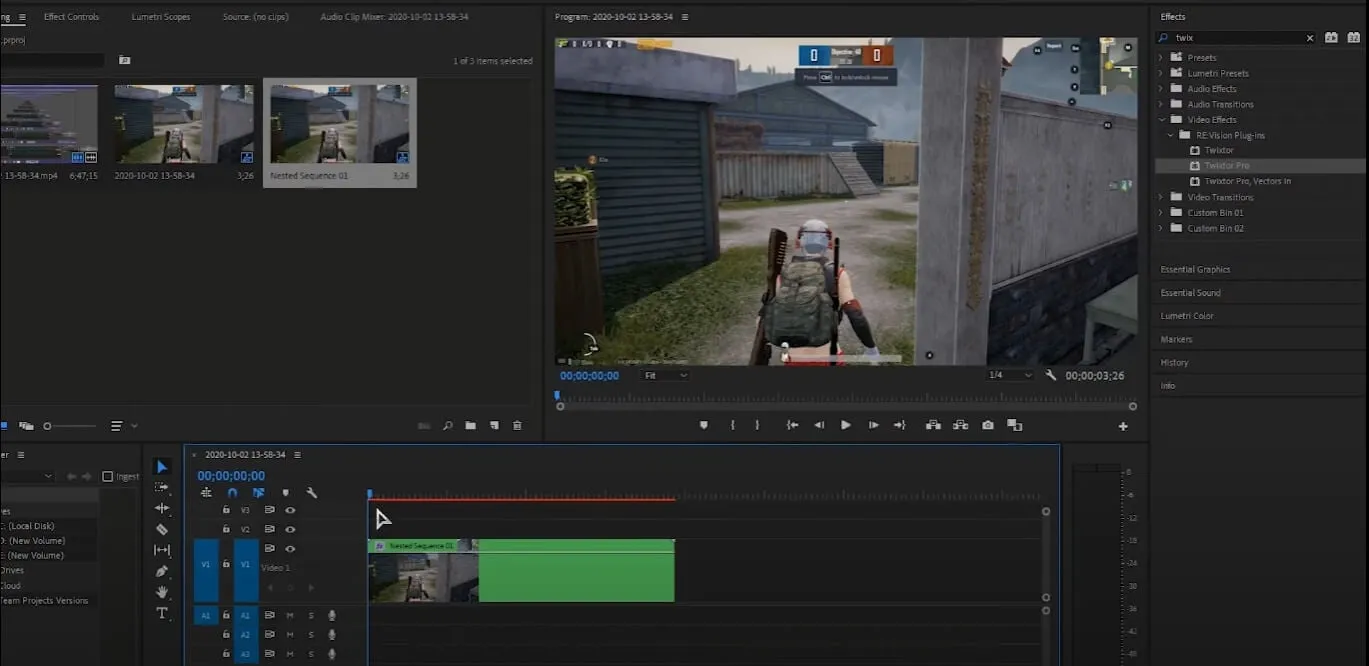Open timeline display settings wrench
1369x666 pixels.
coord(312,493)
